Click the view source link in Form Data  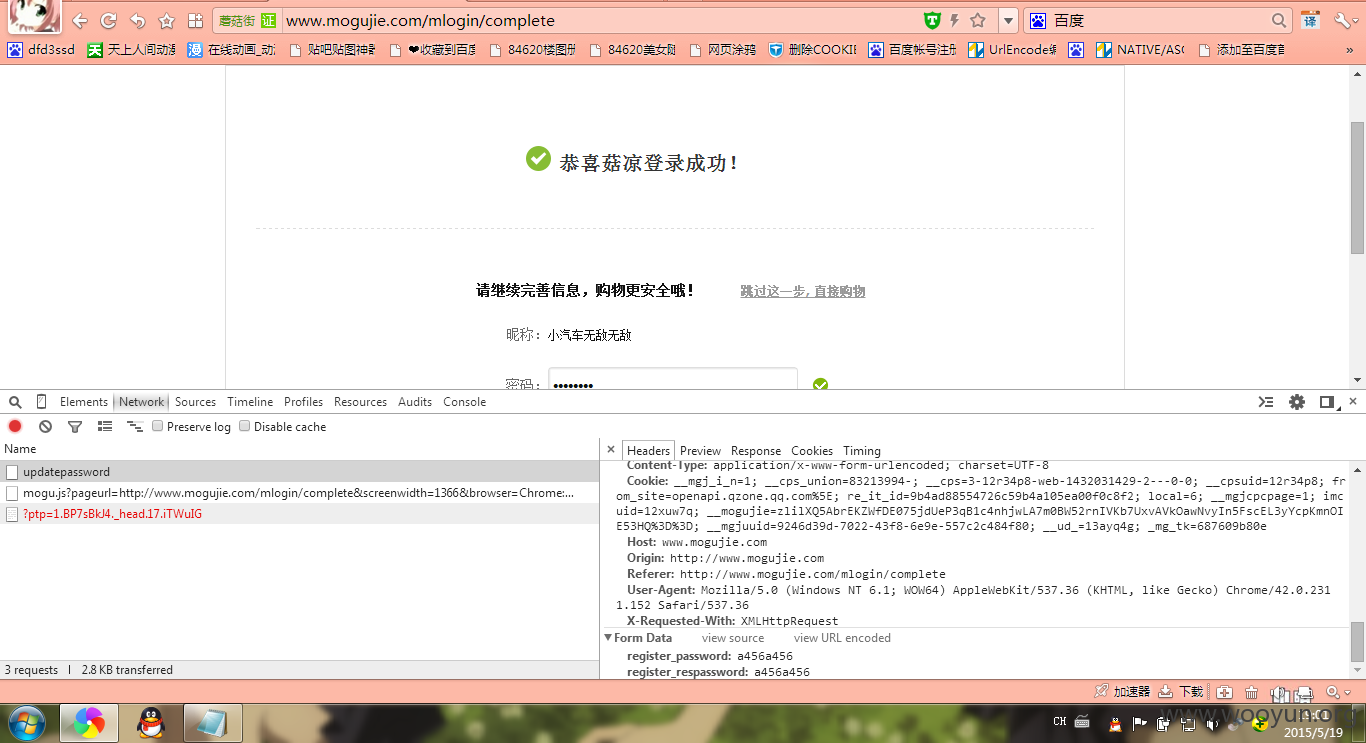coord(733,638)
